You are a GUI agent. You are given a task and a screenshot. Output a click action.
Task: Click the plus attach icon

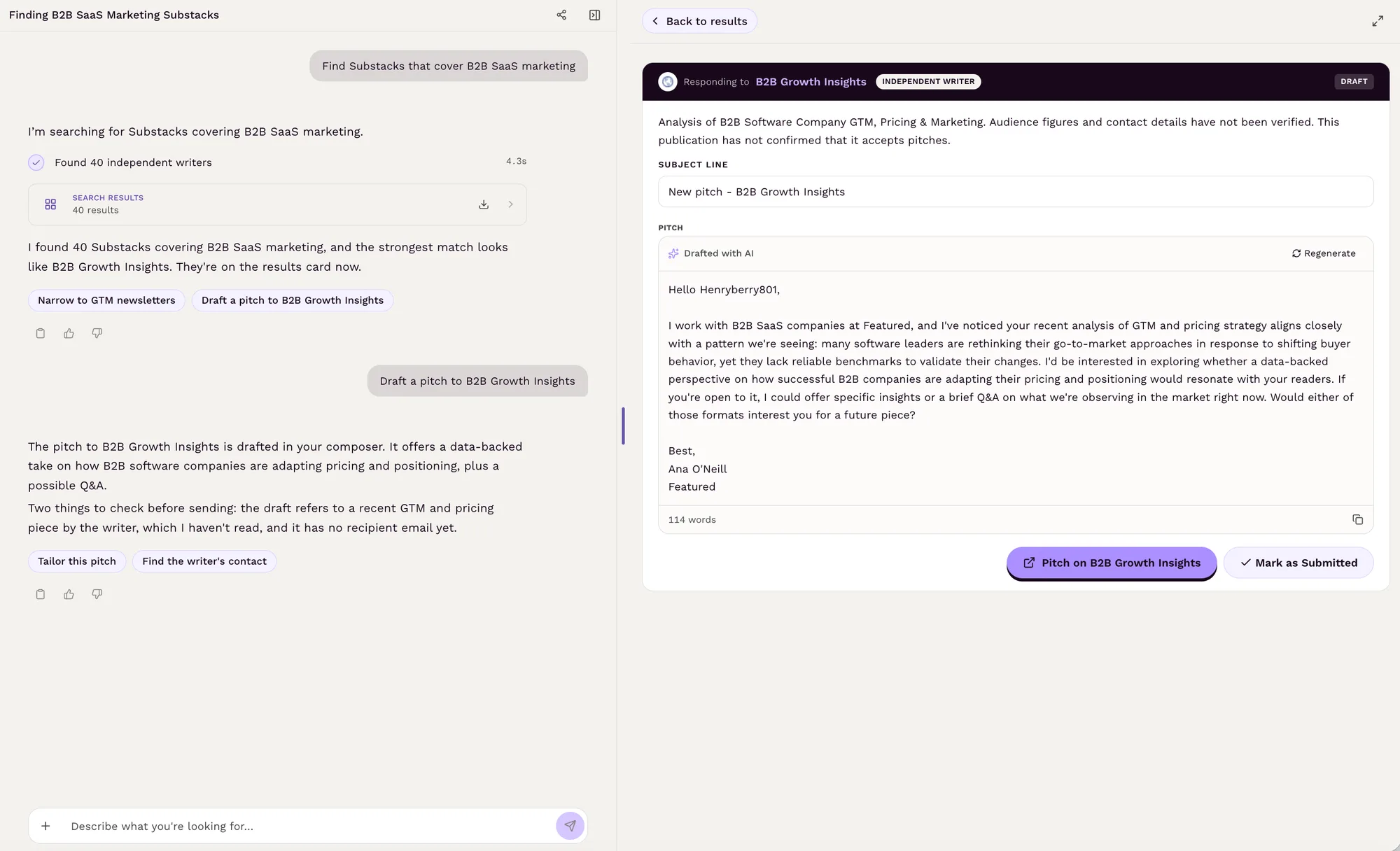45,826
